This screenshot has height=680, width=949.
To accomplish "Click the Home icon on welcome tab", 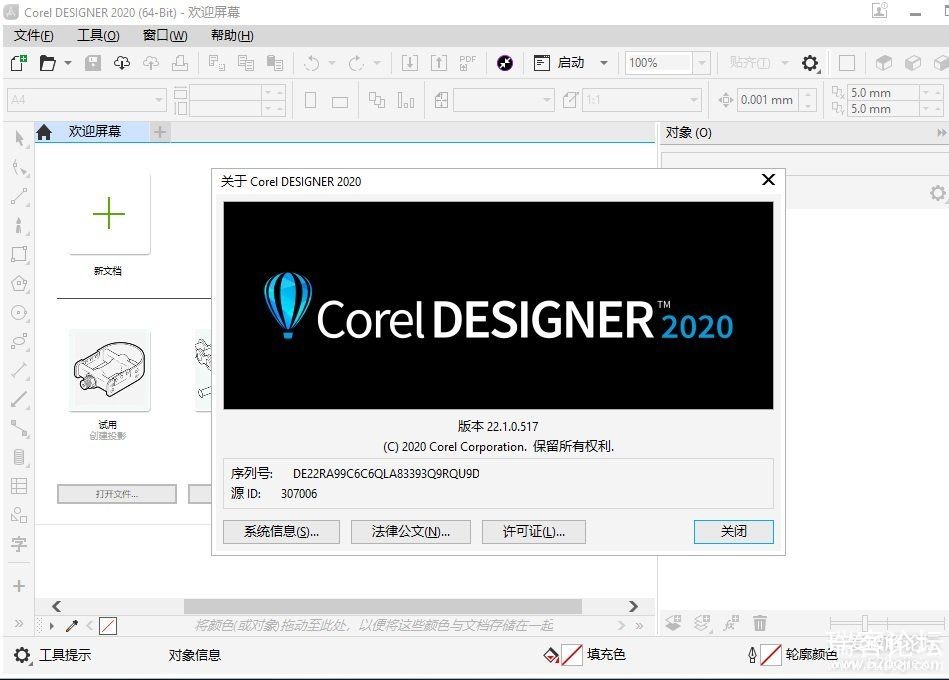I will coord(44,132).
